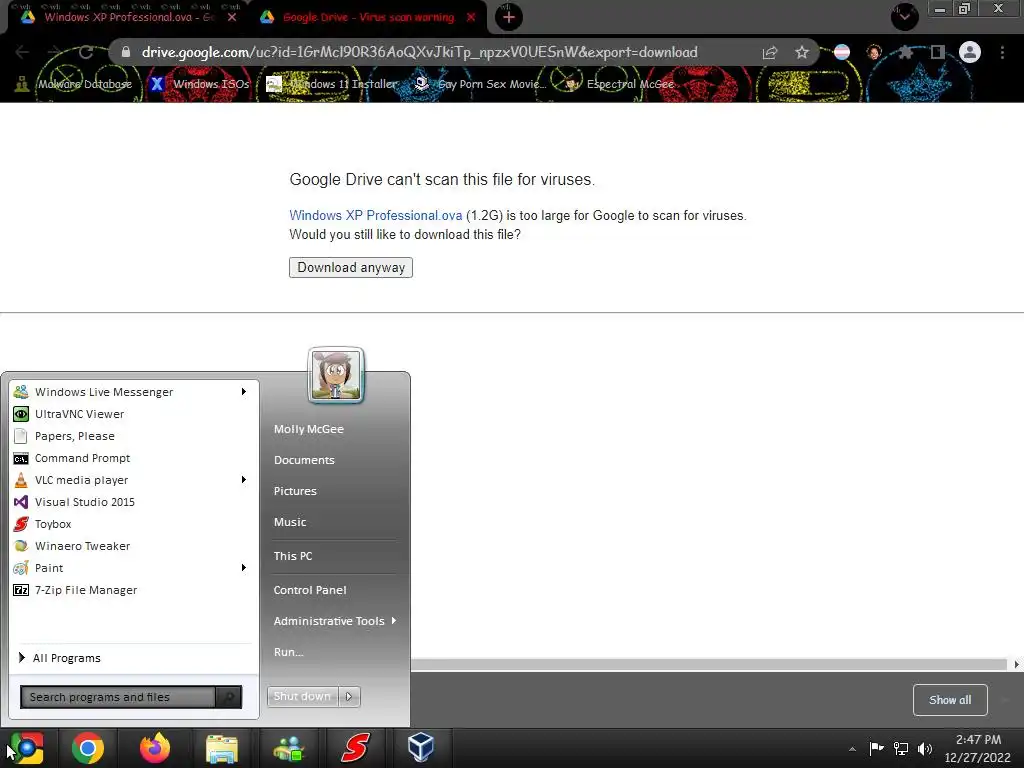Expand Paint jump list arrow

[x=244, y=568]
